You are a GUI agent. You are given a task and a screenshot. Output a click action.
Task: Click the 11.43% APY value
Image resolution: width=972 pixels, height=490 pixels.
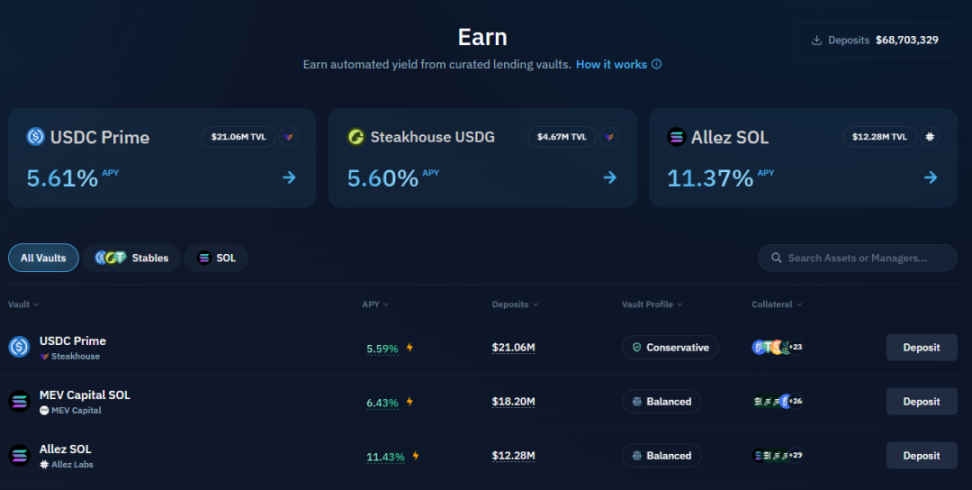[385, 457]
